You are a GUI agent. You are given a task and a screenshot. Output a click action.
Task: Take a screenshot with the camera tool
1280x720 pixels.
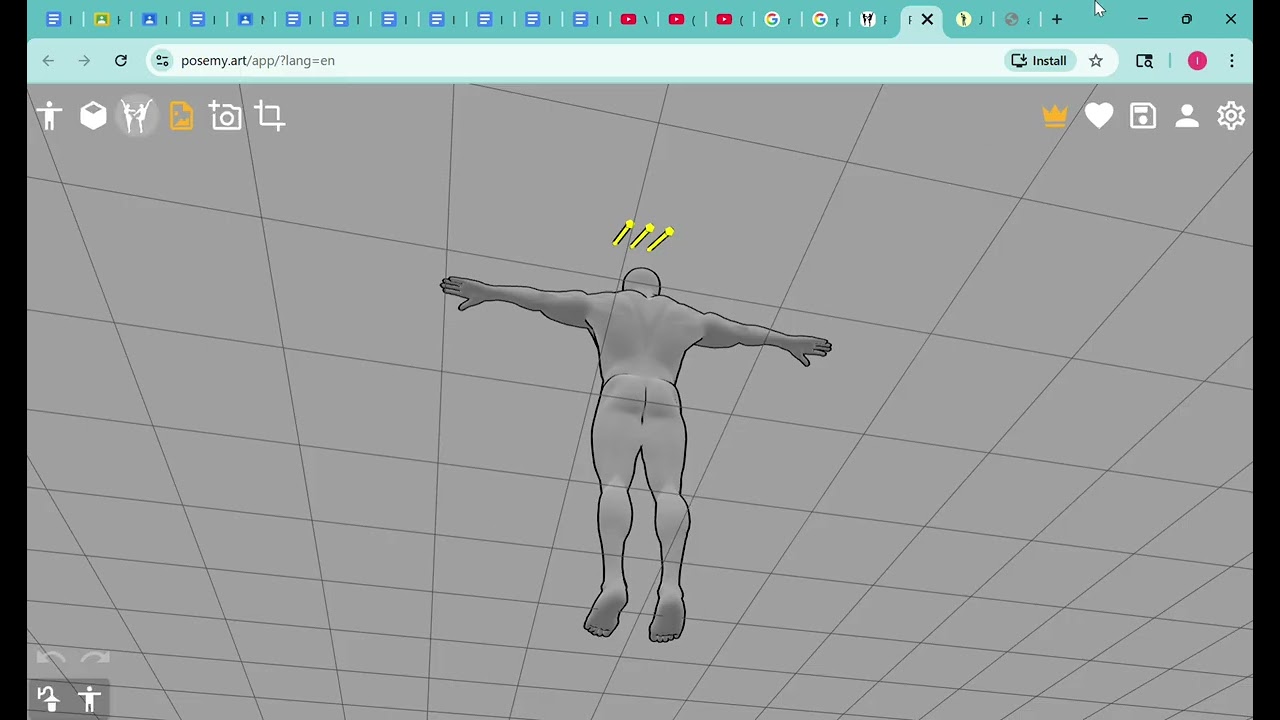[x=225, y=116]
